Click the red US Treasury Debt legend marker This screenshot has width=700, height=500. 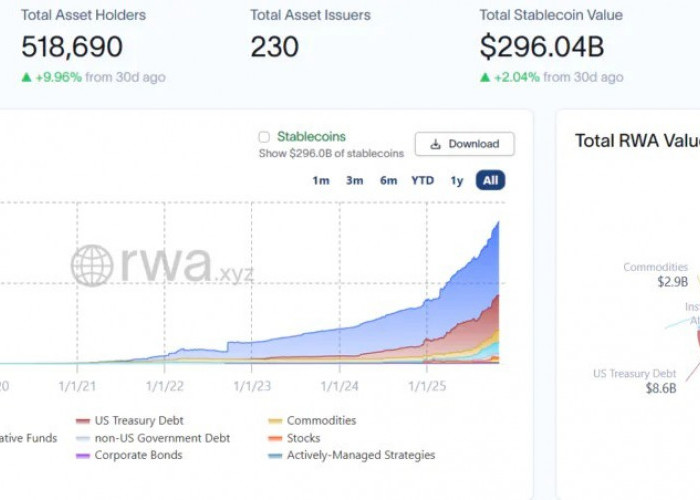83,421
